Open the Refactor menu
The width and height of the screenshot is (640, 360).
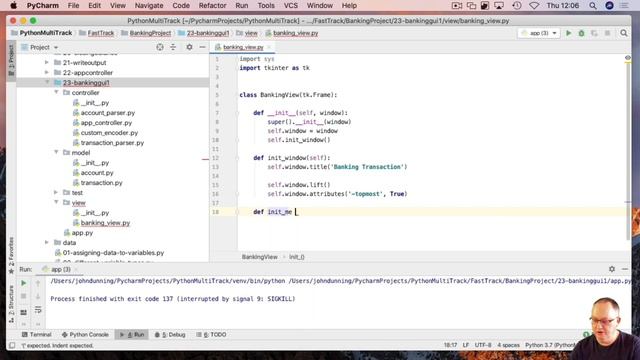click(x=212, y=6)
